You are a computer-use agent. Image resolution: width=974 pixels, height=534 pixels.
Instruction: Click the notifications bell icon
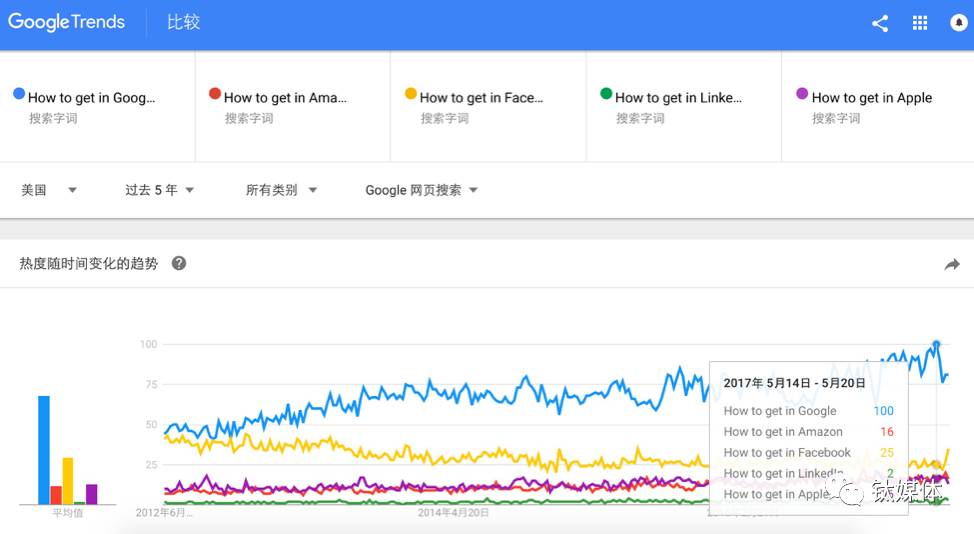pos(959,24)
